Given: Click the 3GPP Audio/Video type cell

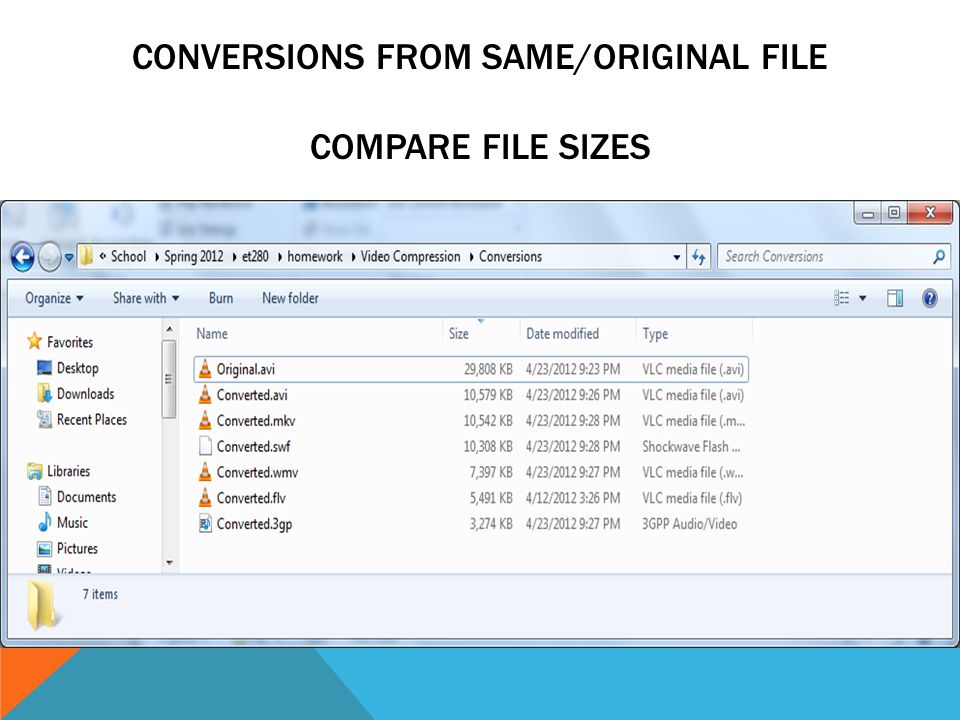Looking at the screenshot, I should [689, 523].
